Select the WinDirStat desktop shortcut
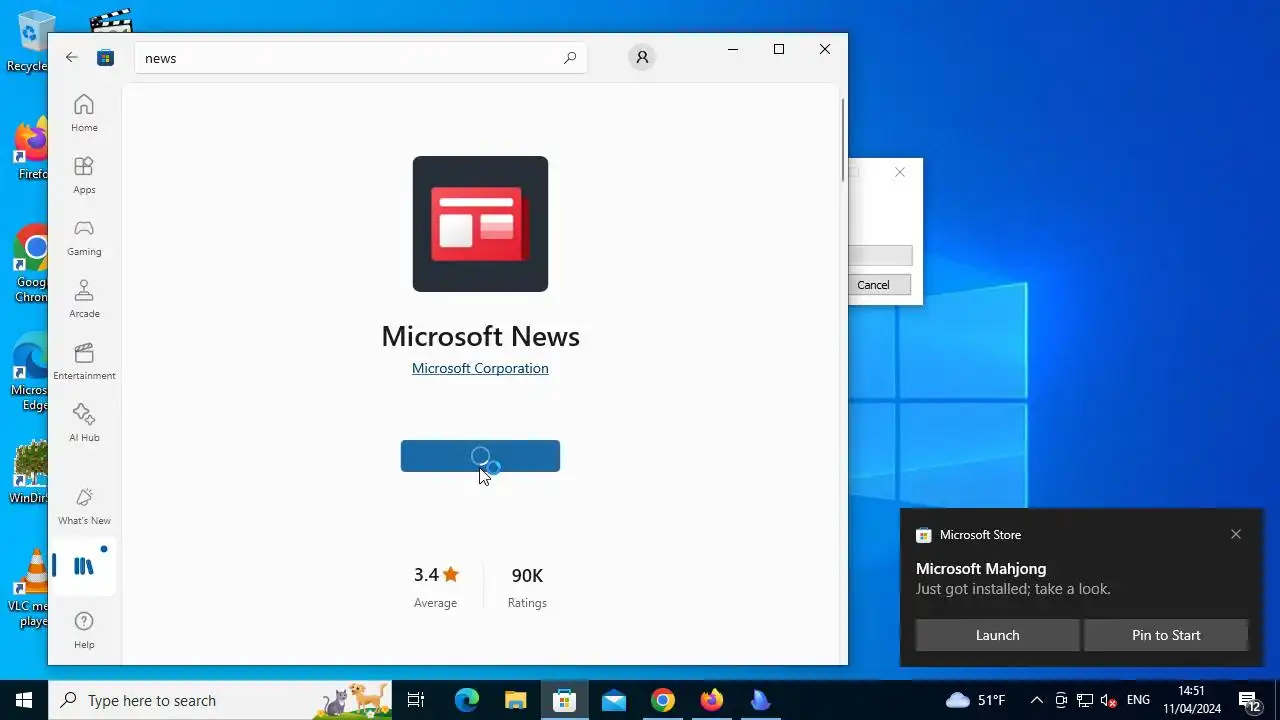The height and width of the screenshot is (720, 1280). click(30, 472)
